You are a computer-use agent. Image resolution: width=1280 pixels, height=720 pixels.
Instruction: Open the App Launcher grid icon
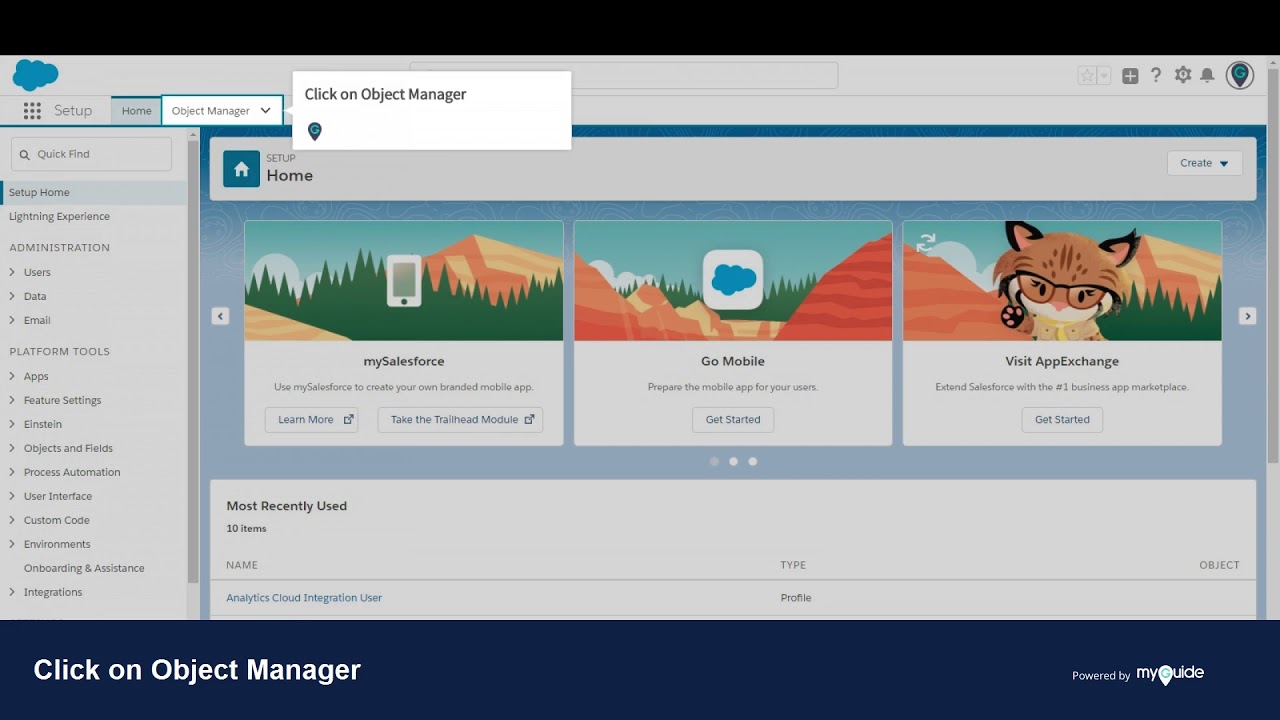click(32, 111)
